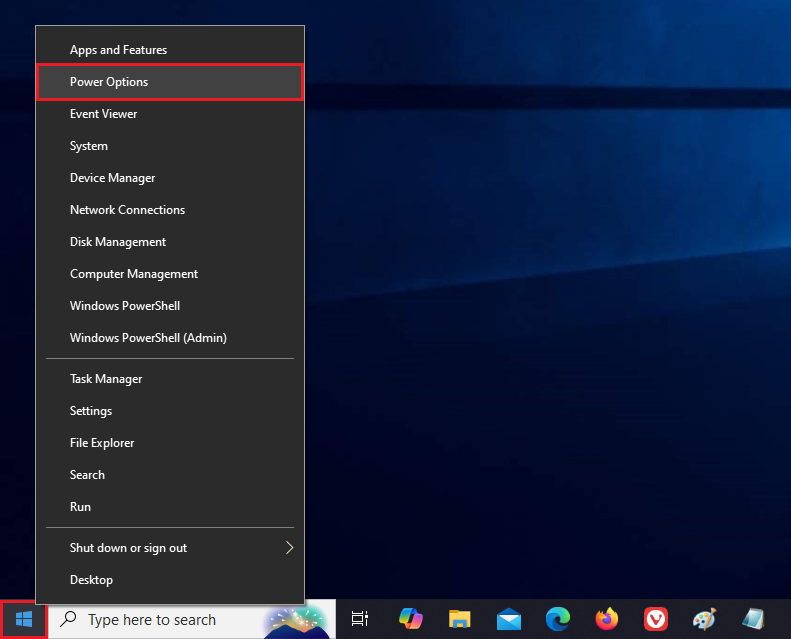The image size is (791, 639).
Task: Open the Mail app on taskbar
Action: (508, 619)
